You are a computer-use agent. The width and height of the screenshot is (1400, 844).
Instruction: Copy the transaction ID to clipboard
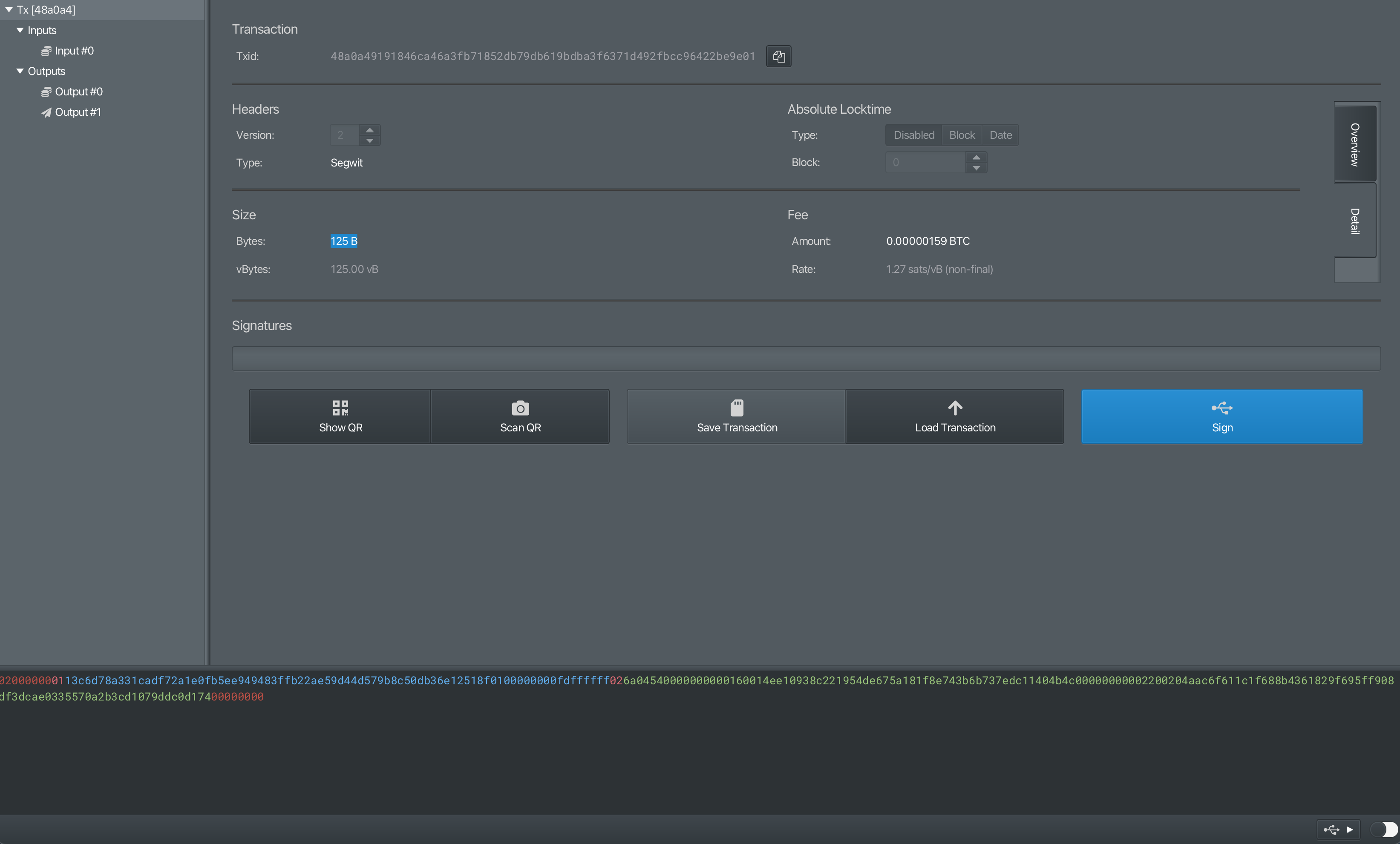[x=778, y=56]
